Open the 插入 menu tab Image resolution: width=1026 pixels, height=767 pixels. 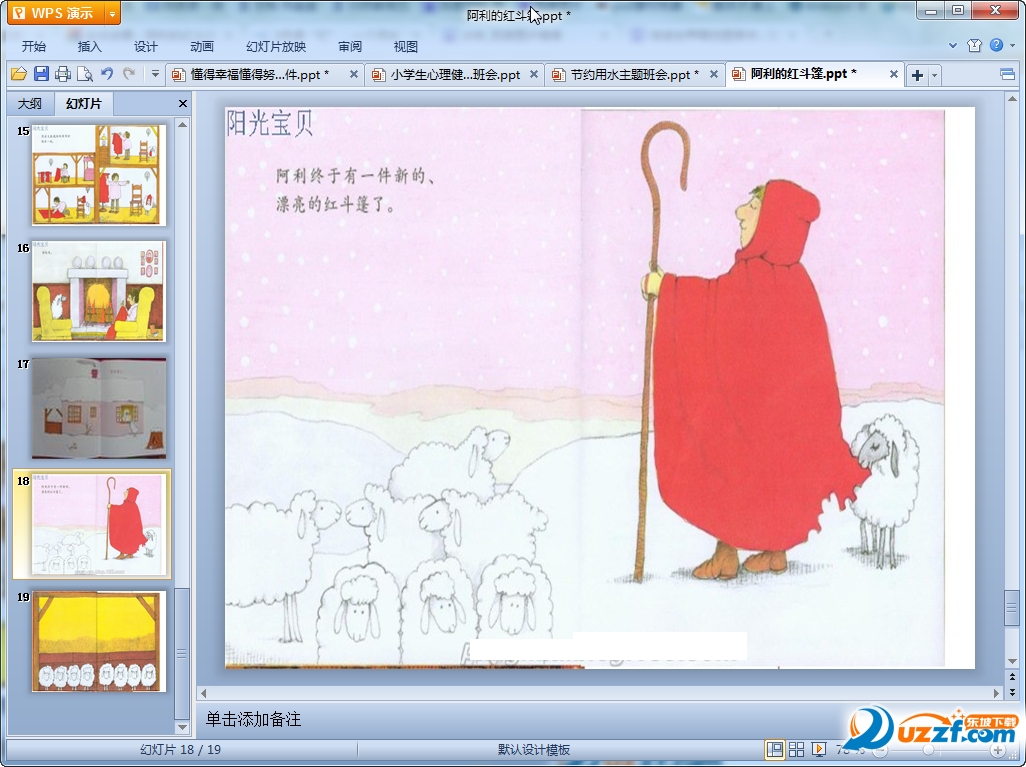click(x=89, y=46)
